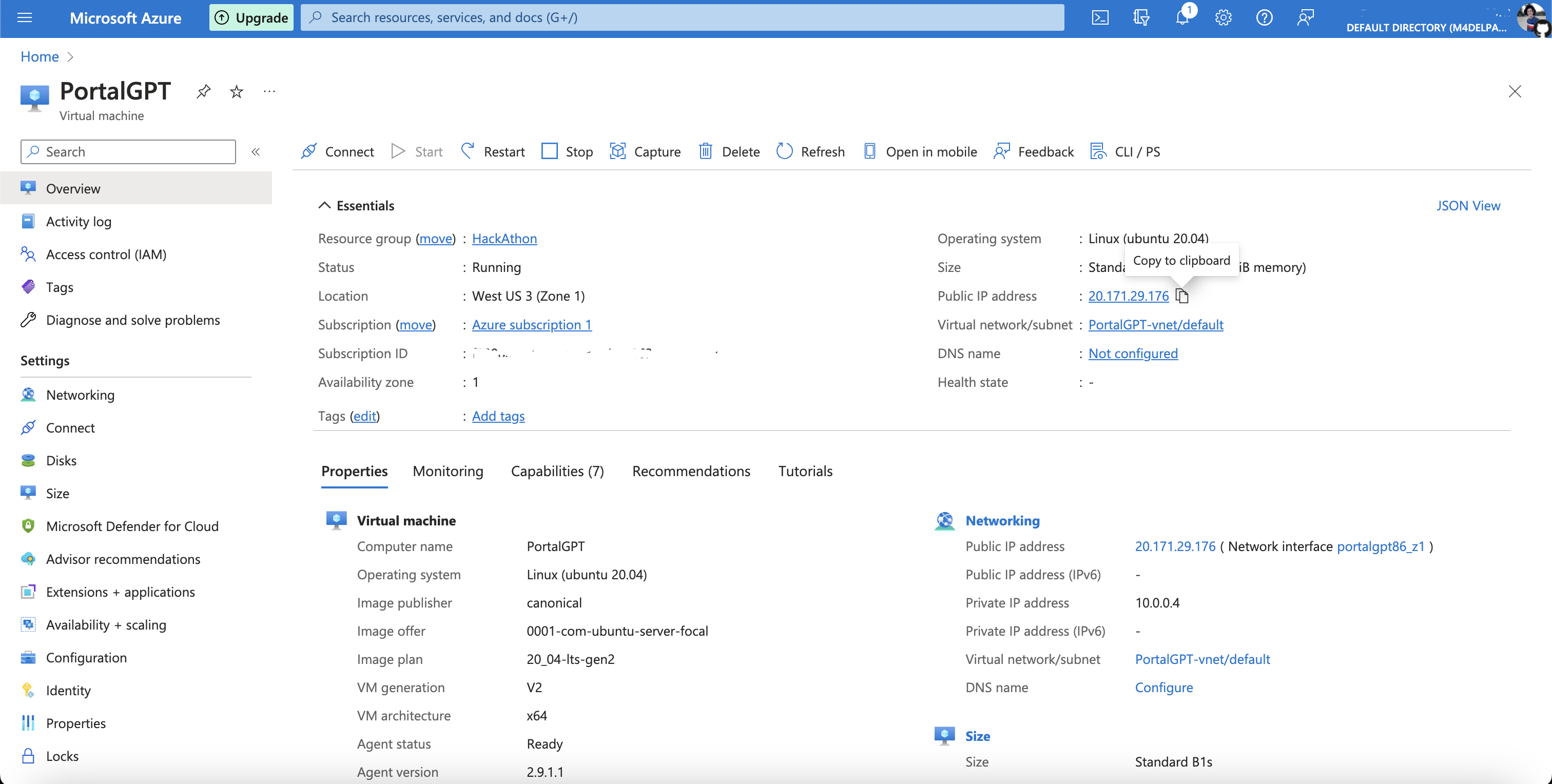Copy public IP address to clipboard
The height and width of the screenshot is (784, 1552).
(x=1182, y=296)
